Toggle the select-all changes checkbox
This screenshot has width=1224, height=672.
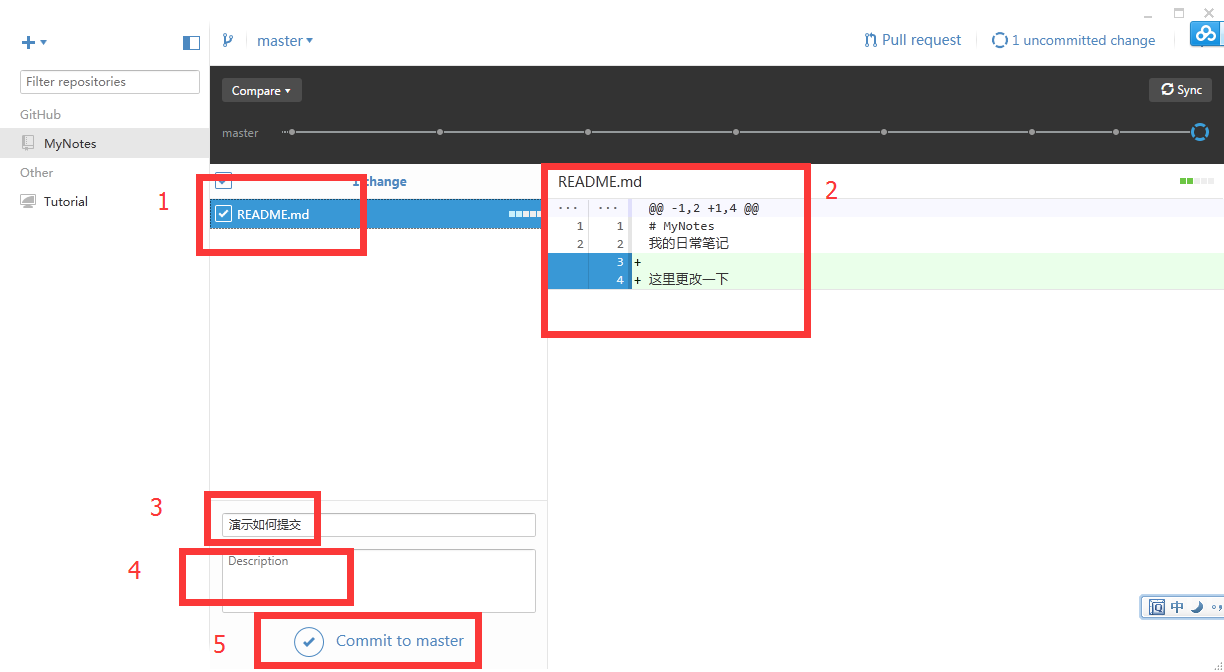pyautogui.click(x=224, y=181)
